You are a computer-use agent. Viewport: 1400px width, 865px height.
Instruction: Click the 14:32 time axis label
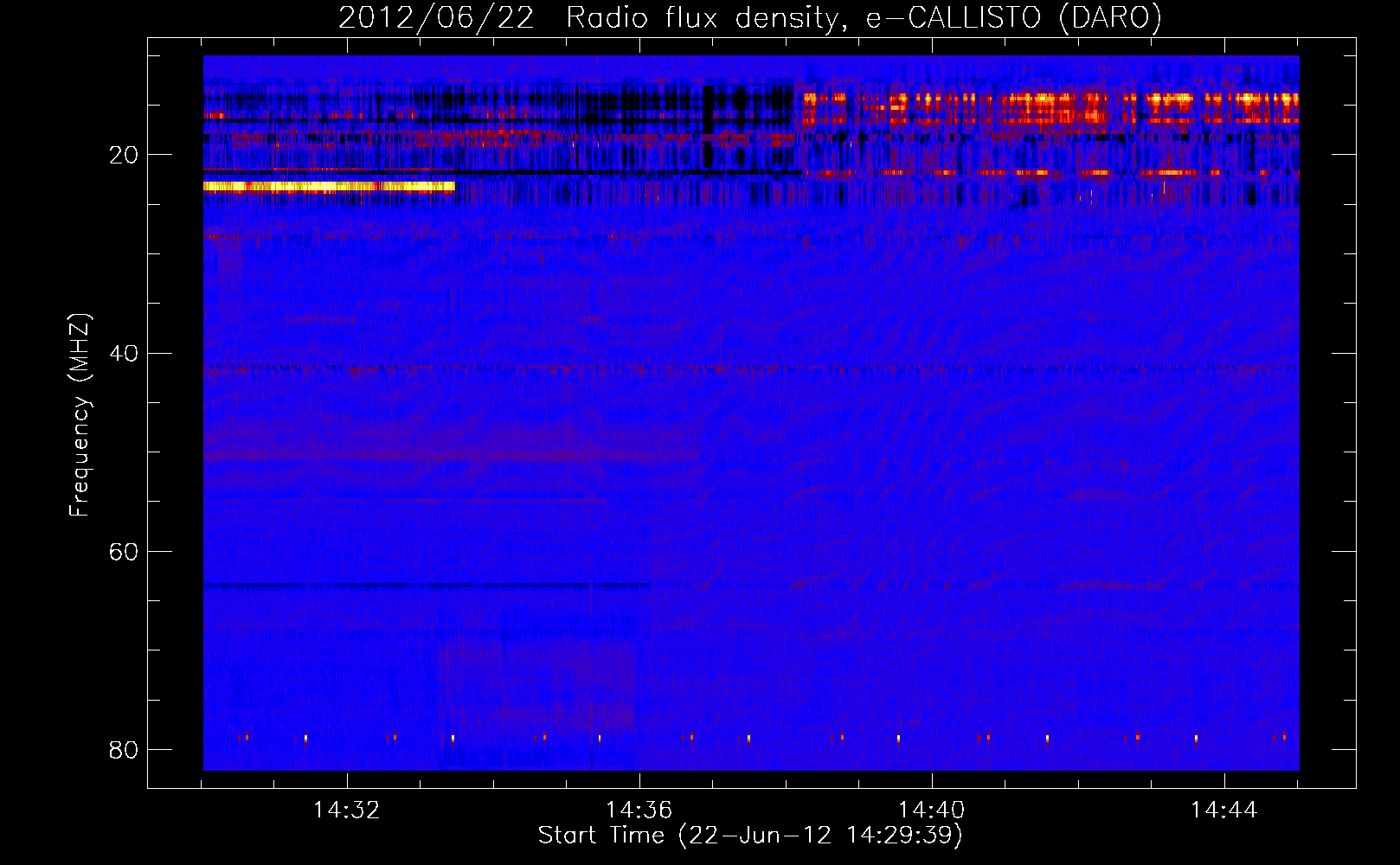coord(347,811)
